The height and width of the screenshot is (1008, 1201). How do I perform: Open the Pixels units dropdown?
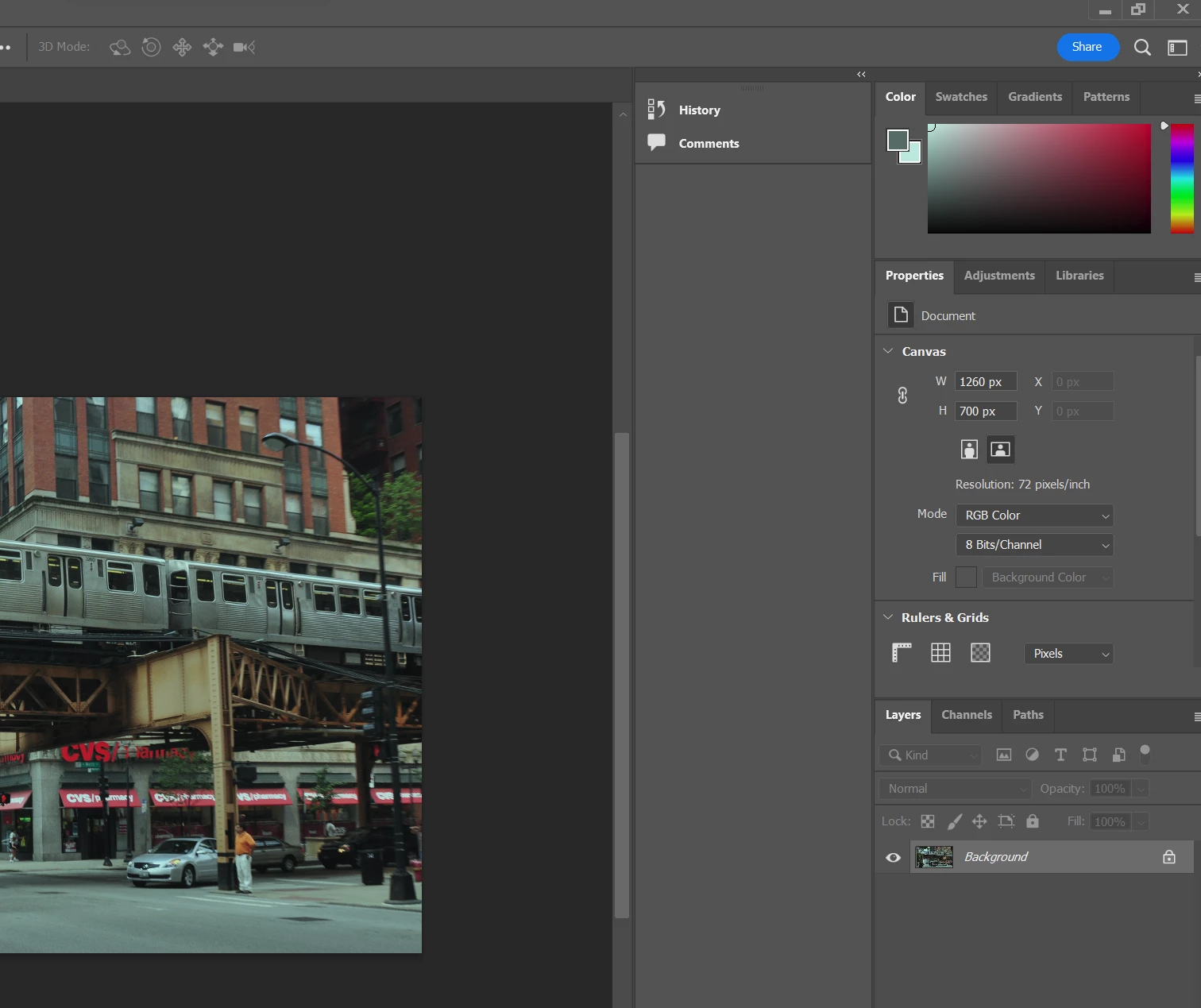[1068, 654]
